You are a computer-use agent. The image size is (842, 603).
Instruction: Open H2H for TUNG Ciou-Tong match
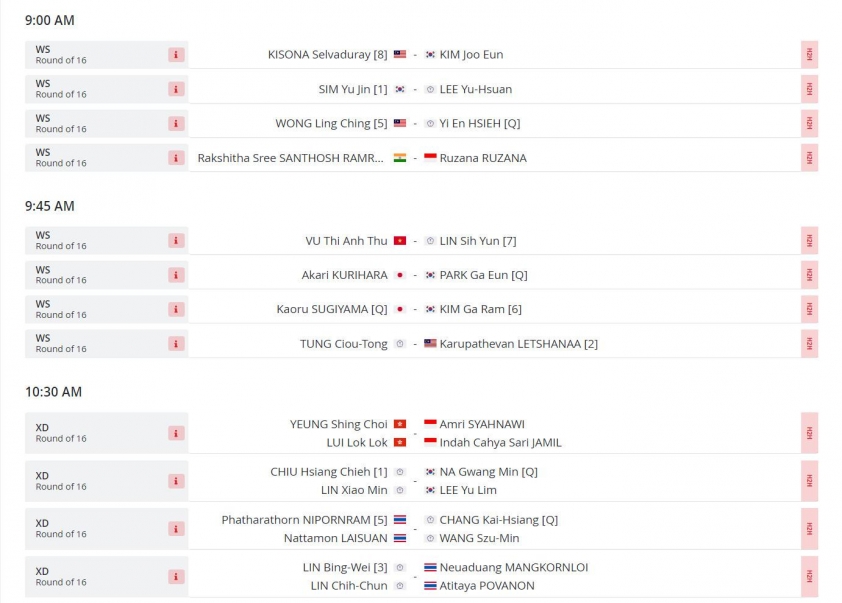pyautogui.click(x=809, y=344)
